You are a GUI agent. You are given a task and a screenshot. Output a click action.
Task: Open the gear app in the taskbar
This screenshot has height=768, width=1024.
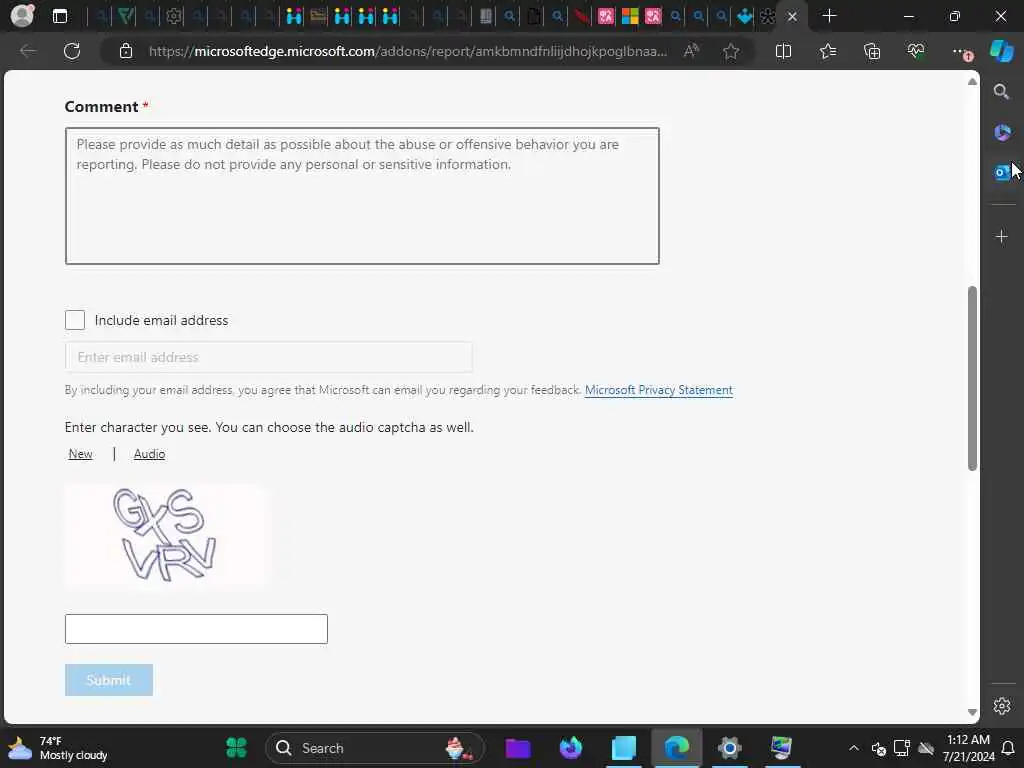click(x=729, y=748)
